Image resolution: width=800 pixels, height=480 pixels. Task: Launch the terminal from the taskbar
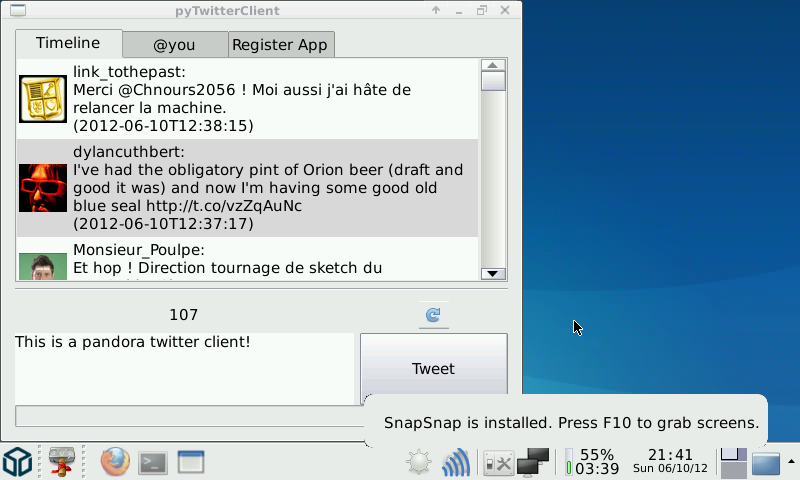coord(153,462)
